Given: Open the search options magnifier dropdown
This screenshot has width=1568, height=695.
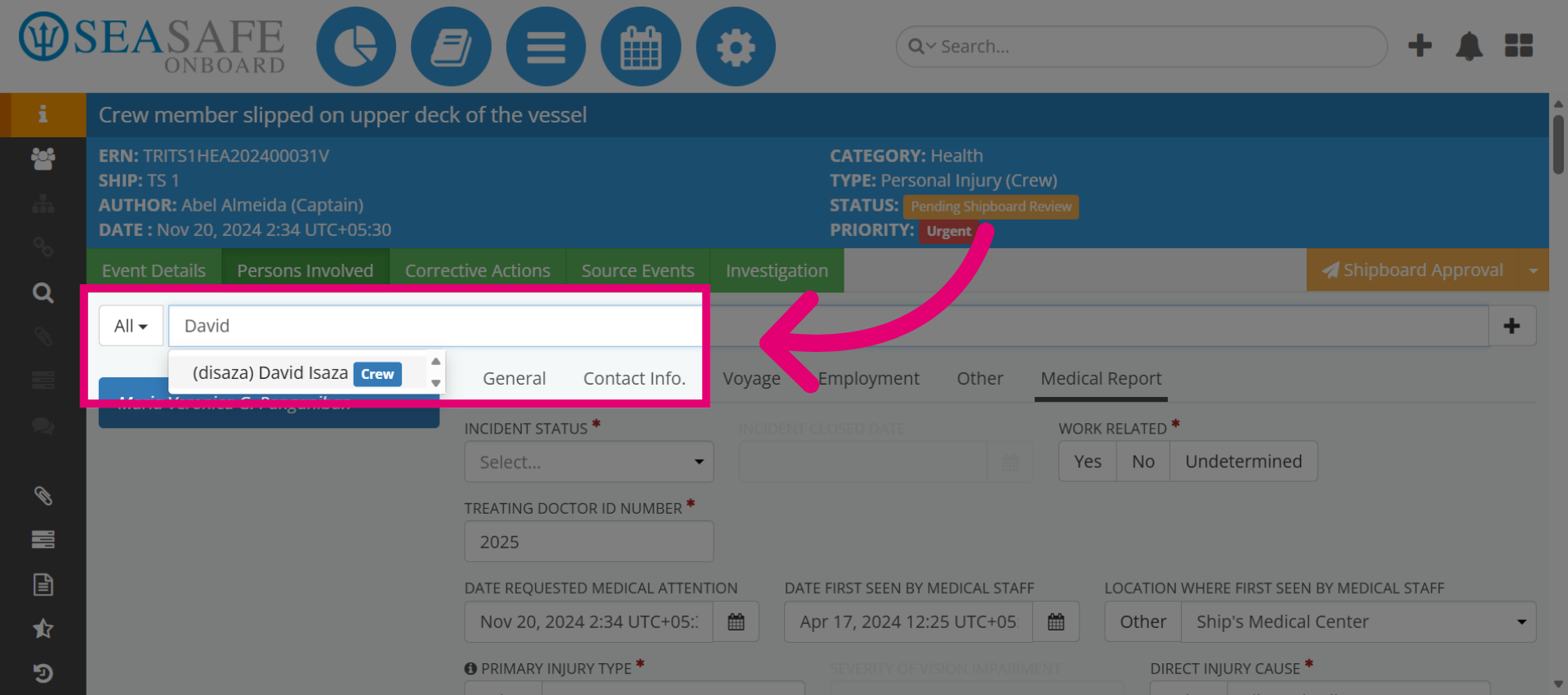Looking at the screenshot, I should pyautogui.click(x=921, y=47).
